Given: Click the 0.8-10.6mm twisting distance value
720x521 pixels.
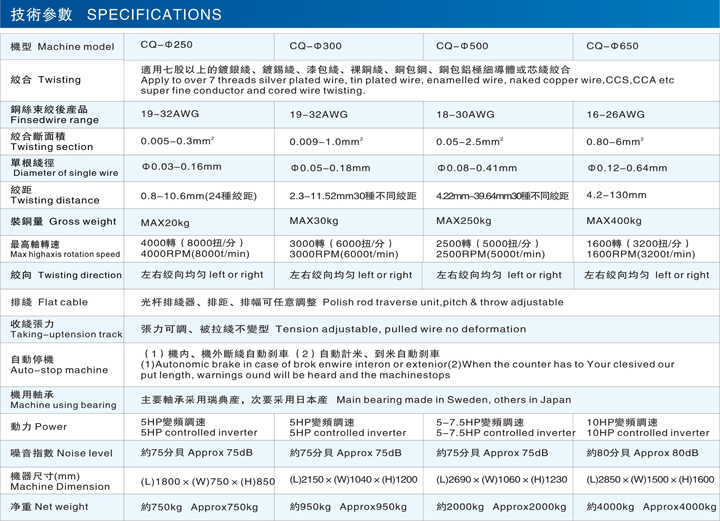Looking at the screenshot, I should pos(198,196).
